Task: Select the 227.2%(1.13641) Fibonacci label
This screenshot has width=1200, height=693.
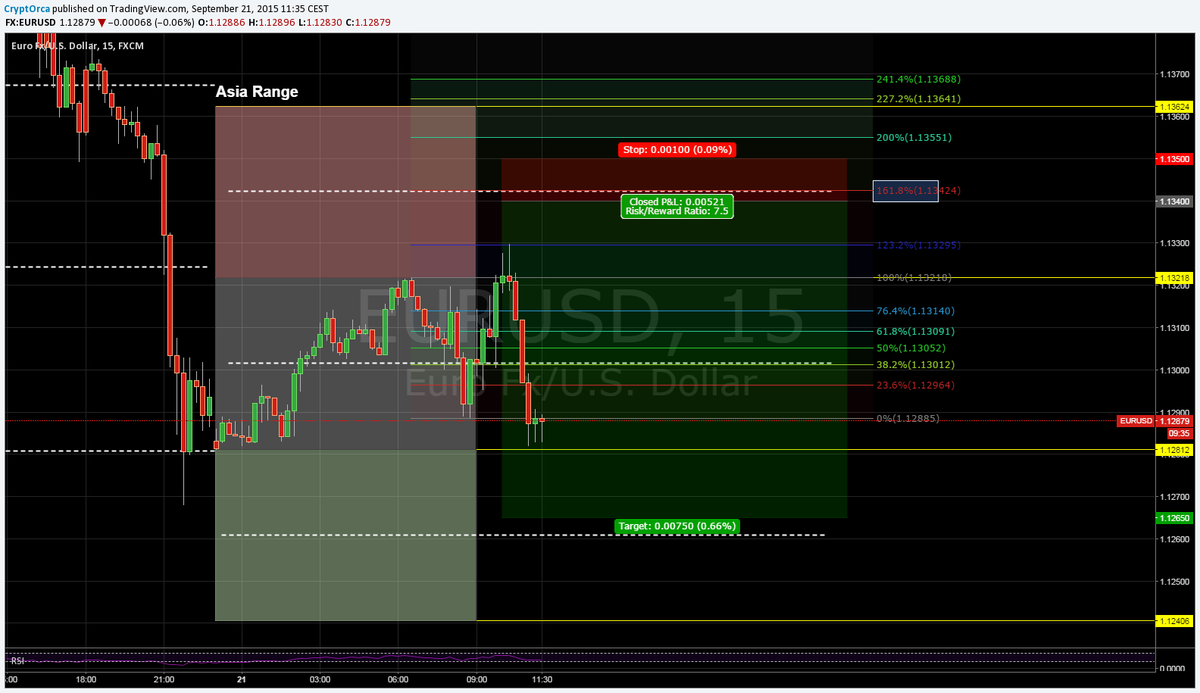Action: point(918,99)
